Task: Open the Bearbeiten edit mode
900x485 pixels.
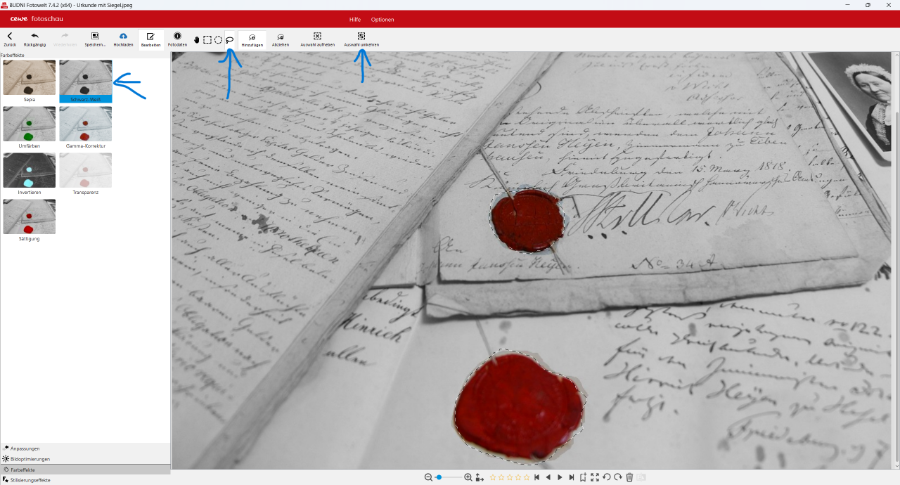Action: tap(150, 39)
